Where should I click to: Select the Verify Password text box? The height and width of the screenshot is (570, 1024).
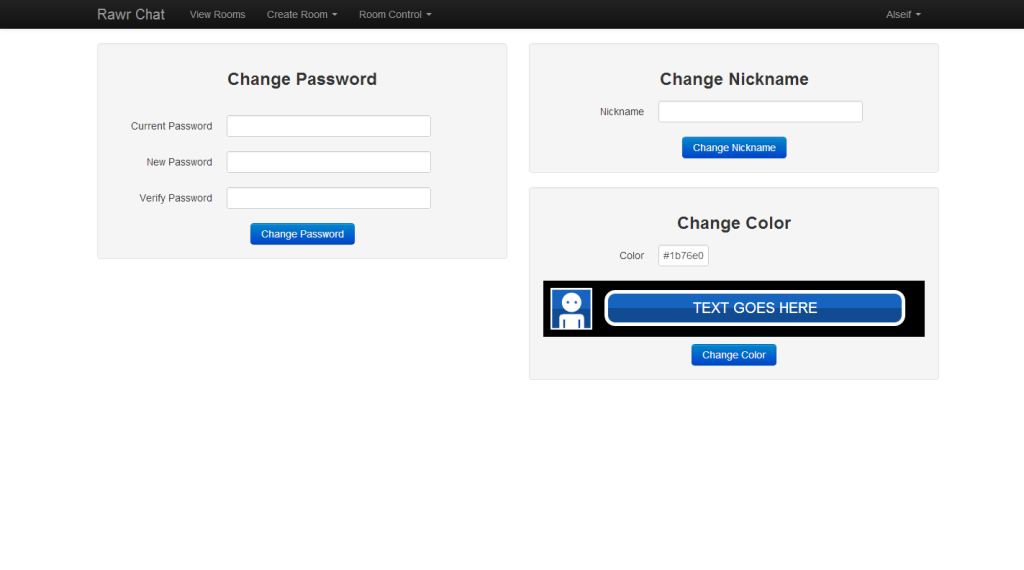pos(328,198)
